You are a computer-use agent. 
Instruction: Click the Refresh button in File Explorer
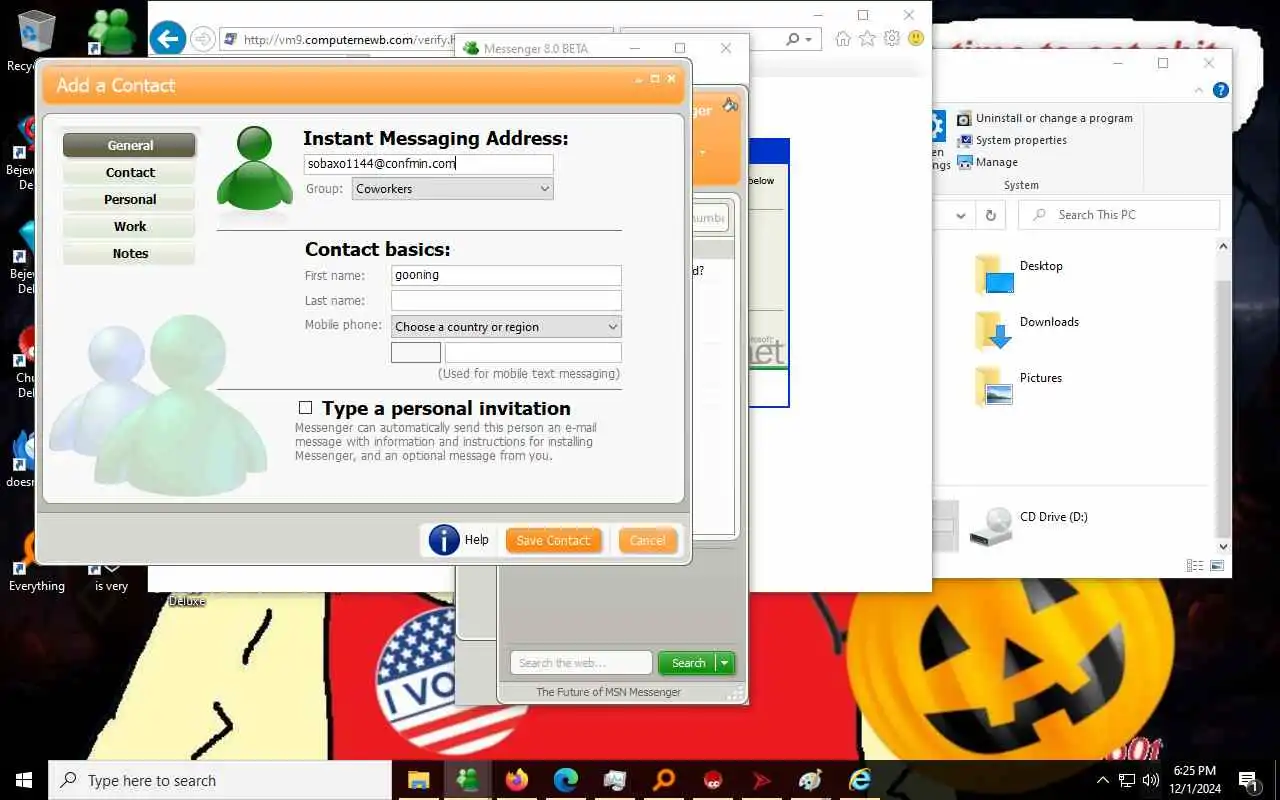point(990,215)
